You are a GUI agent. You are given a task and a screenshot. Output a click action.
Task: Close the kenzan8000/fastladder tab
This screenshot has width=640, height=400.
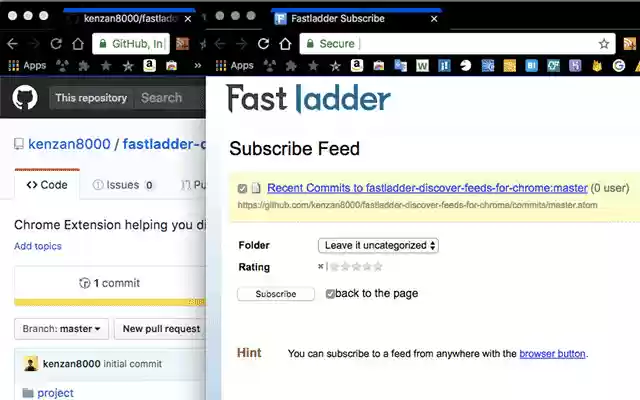(x=188, y=19)
